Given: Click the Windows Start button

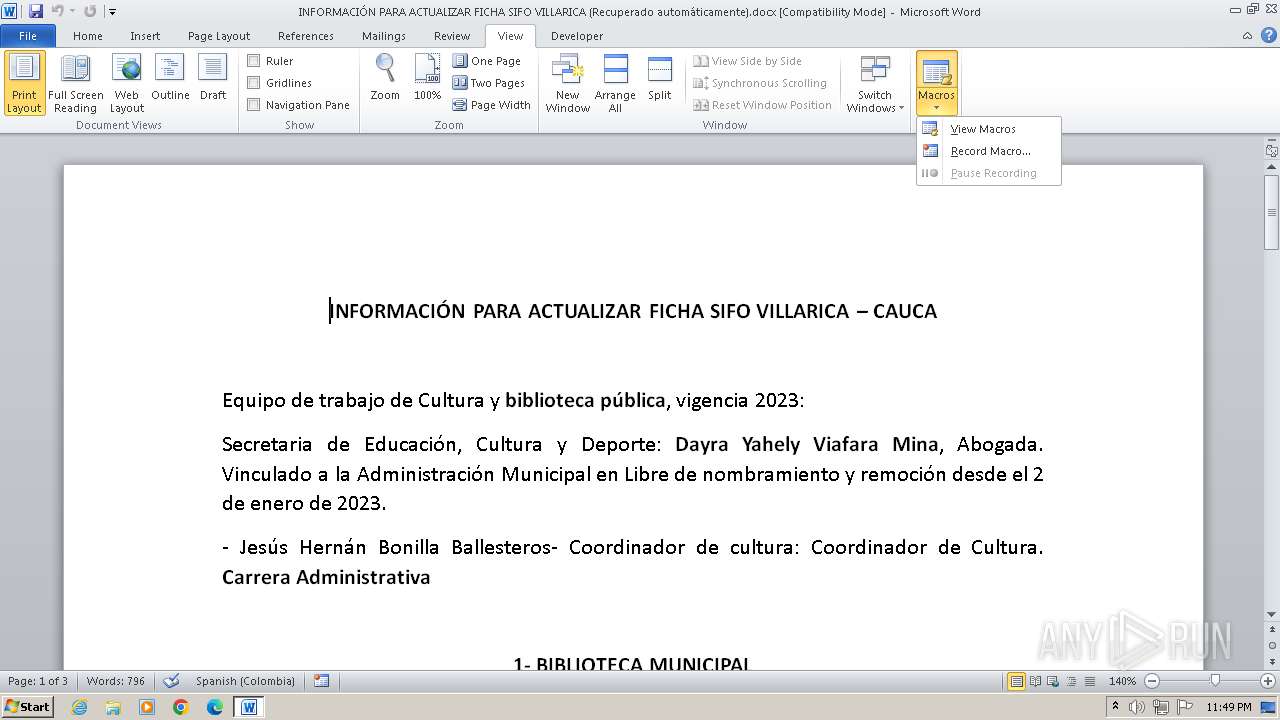Looking at the screenshot, I should point(27,707).
